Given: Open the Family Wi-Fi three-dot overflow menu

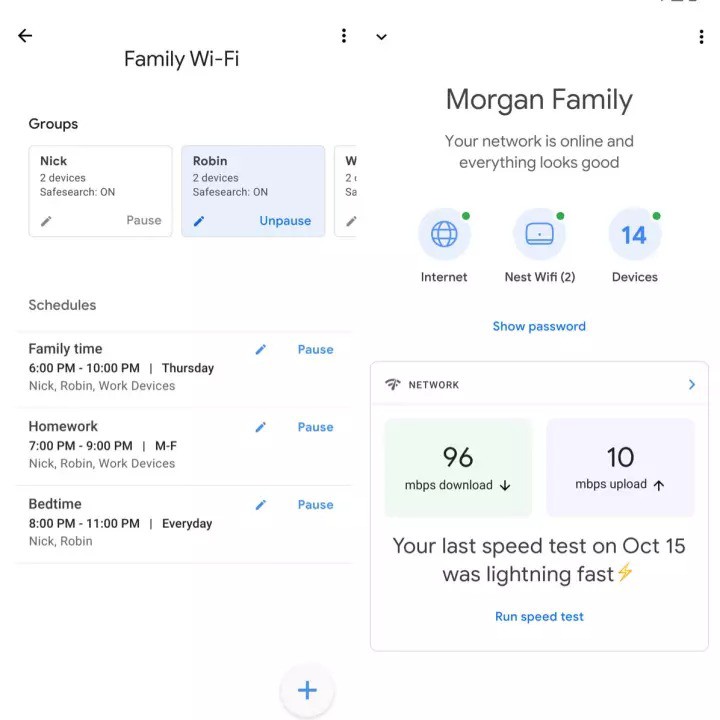Looking at the screenshot, I should click(x=344, y=36).
